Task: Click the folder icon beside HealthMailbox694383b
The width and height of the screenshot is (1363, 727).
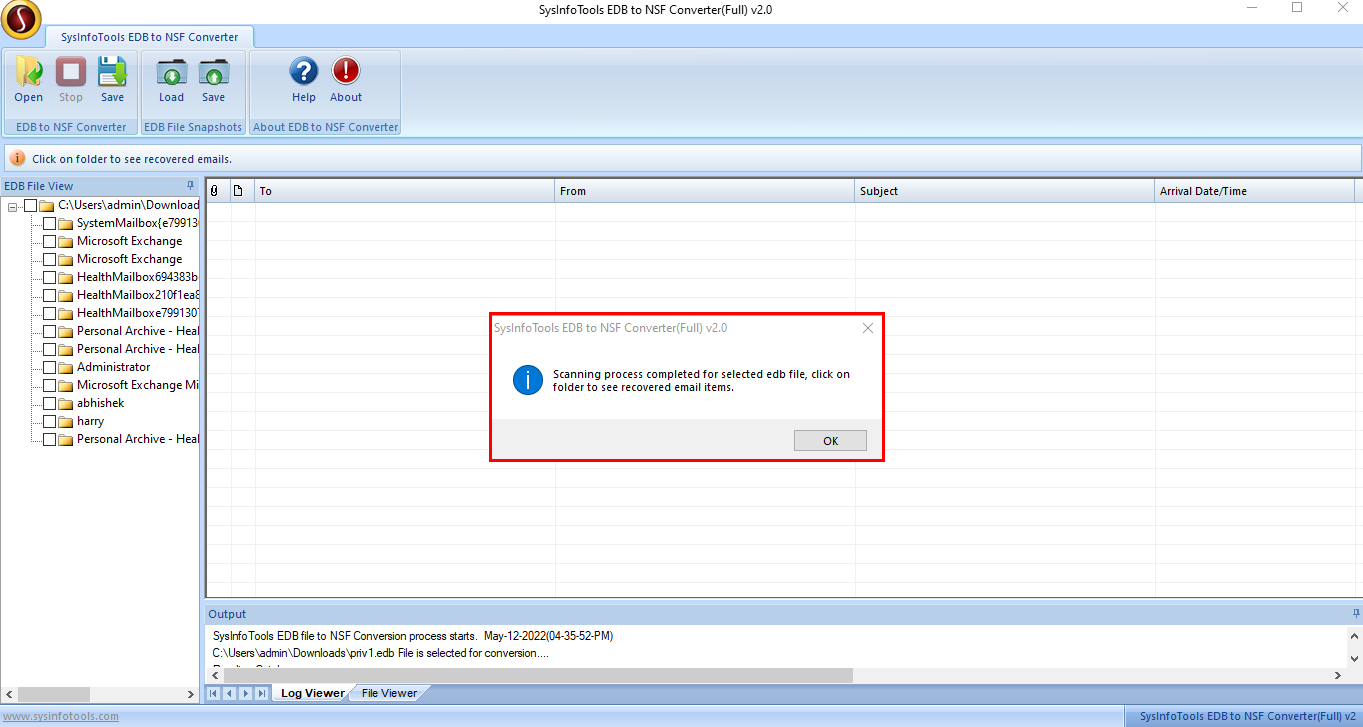Action: 66,277
